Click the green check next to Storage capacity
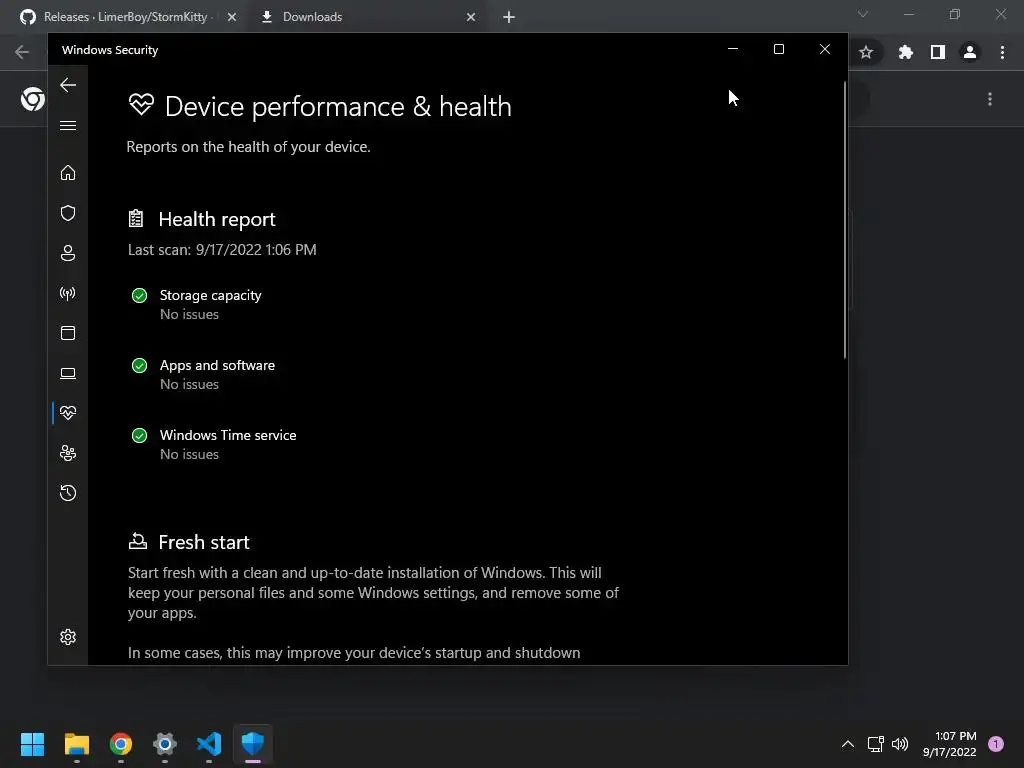The width and height of the screenshot is (1024, 768). 139,296
